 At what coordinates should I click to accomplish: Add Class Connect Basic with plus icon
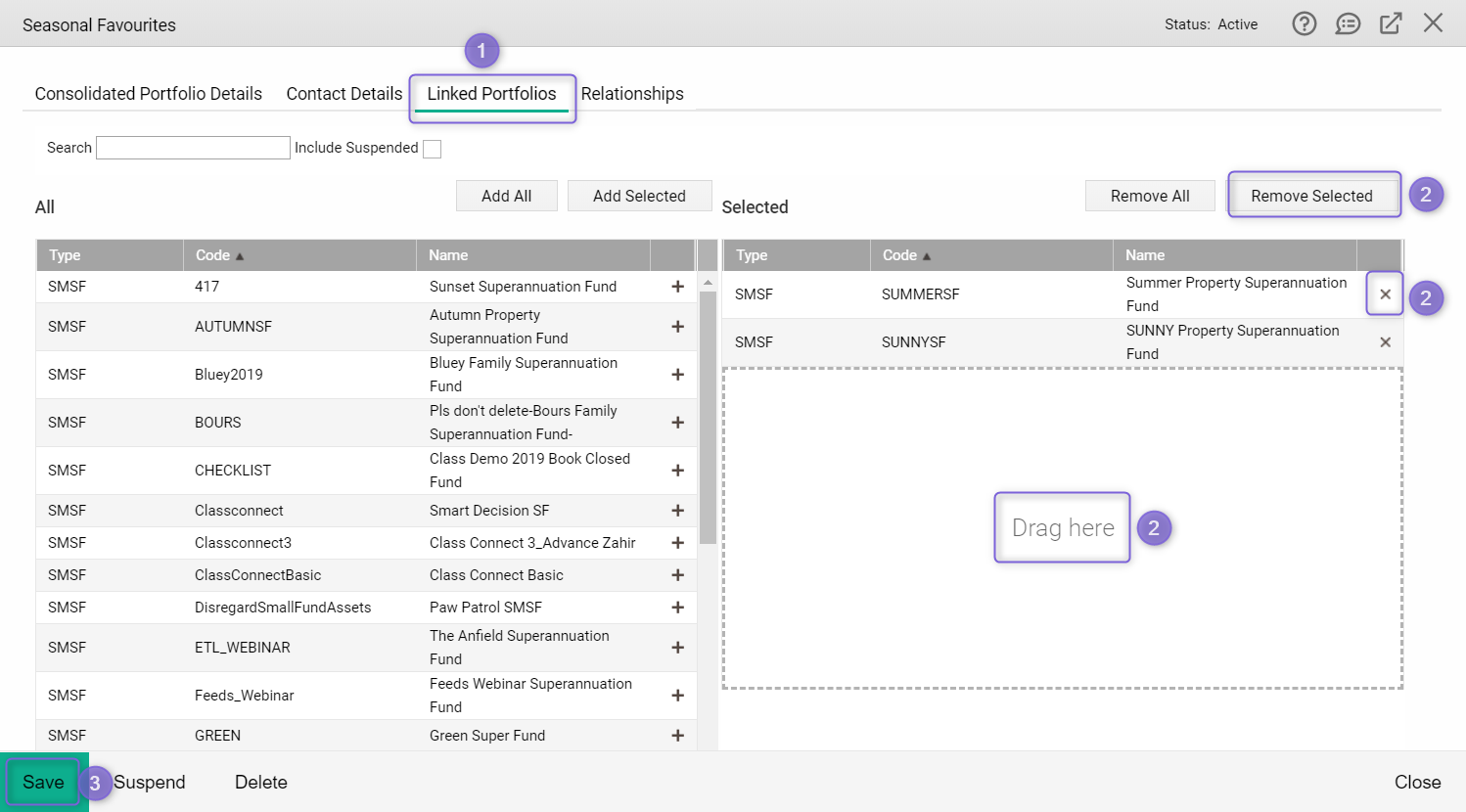click(x=677, y=575)
